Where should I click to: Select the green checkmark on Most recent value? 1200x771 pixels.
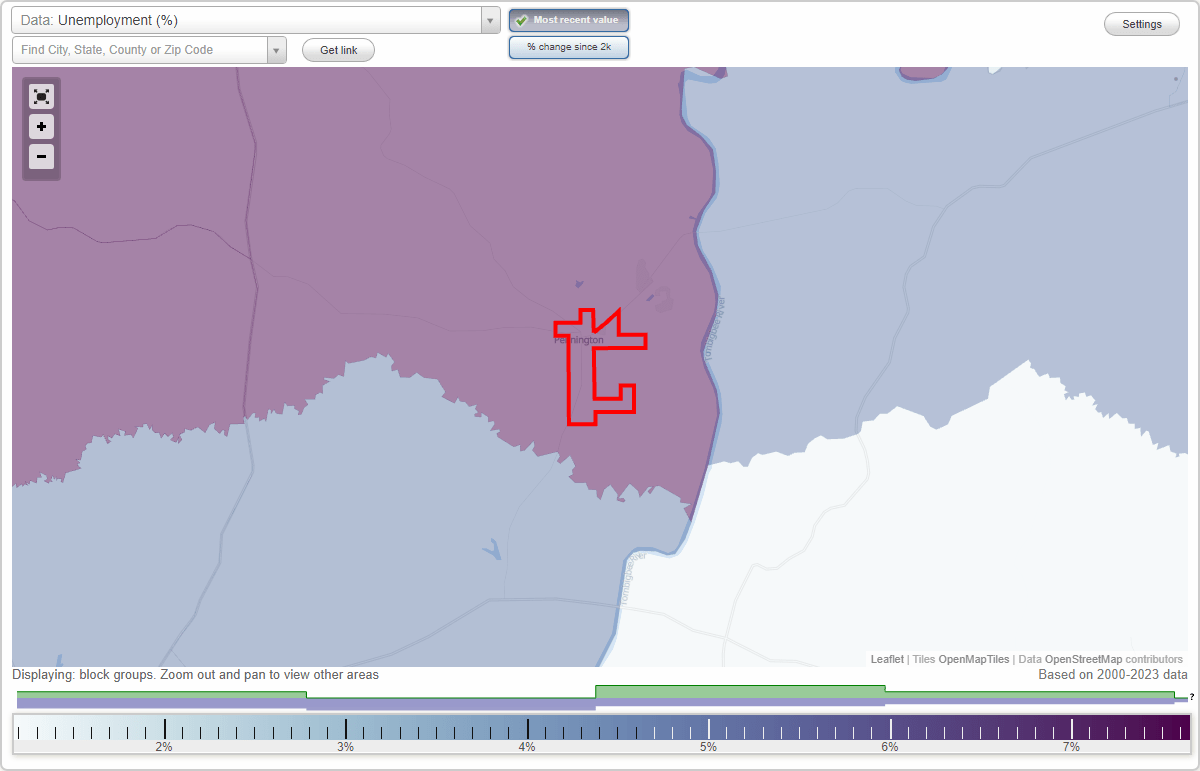click(x=519, y=20)
